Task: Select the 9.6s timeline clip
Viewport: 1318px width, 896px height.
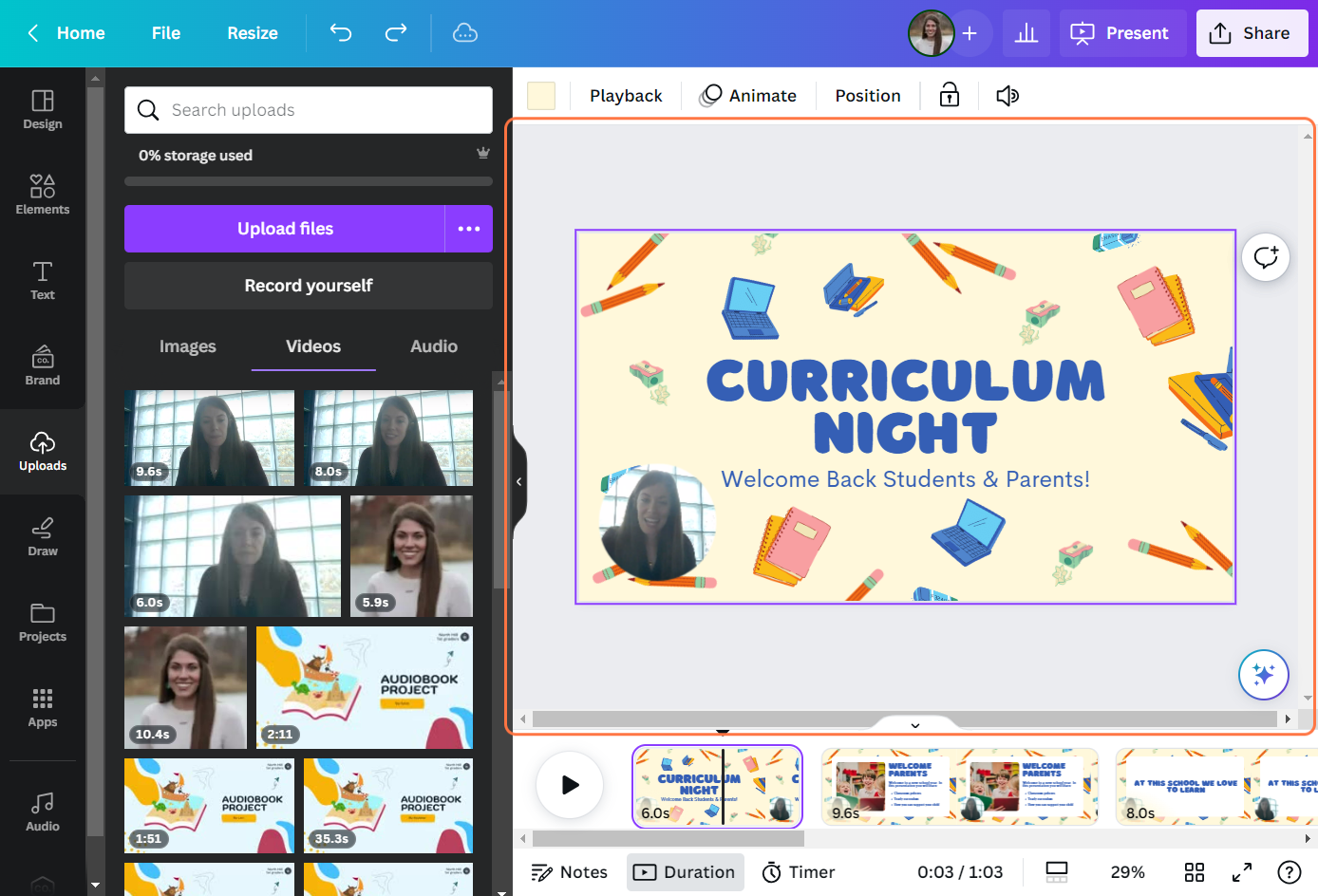Action: pyautogui.click(x=960, y=786)
